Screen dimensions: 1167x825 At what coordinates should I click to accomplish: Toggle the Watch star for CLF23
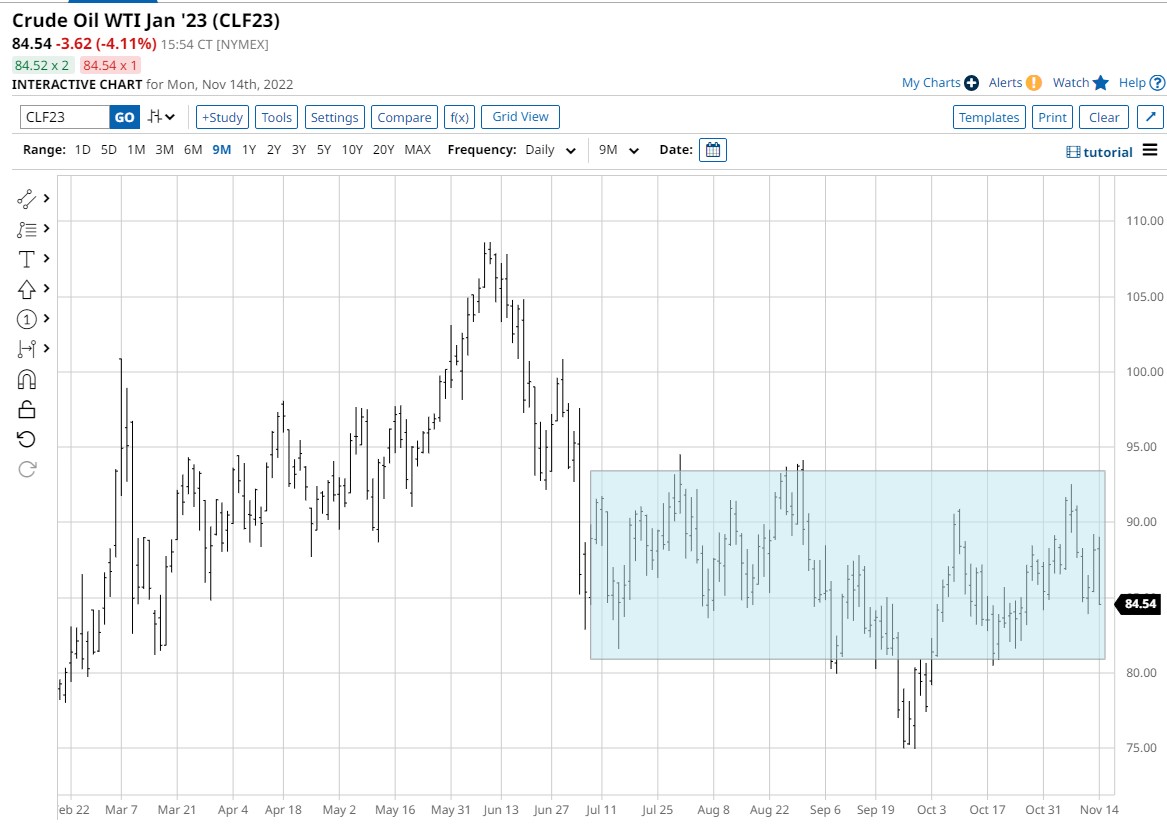coord(1101,83)
